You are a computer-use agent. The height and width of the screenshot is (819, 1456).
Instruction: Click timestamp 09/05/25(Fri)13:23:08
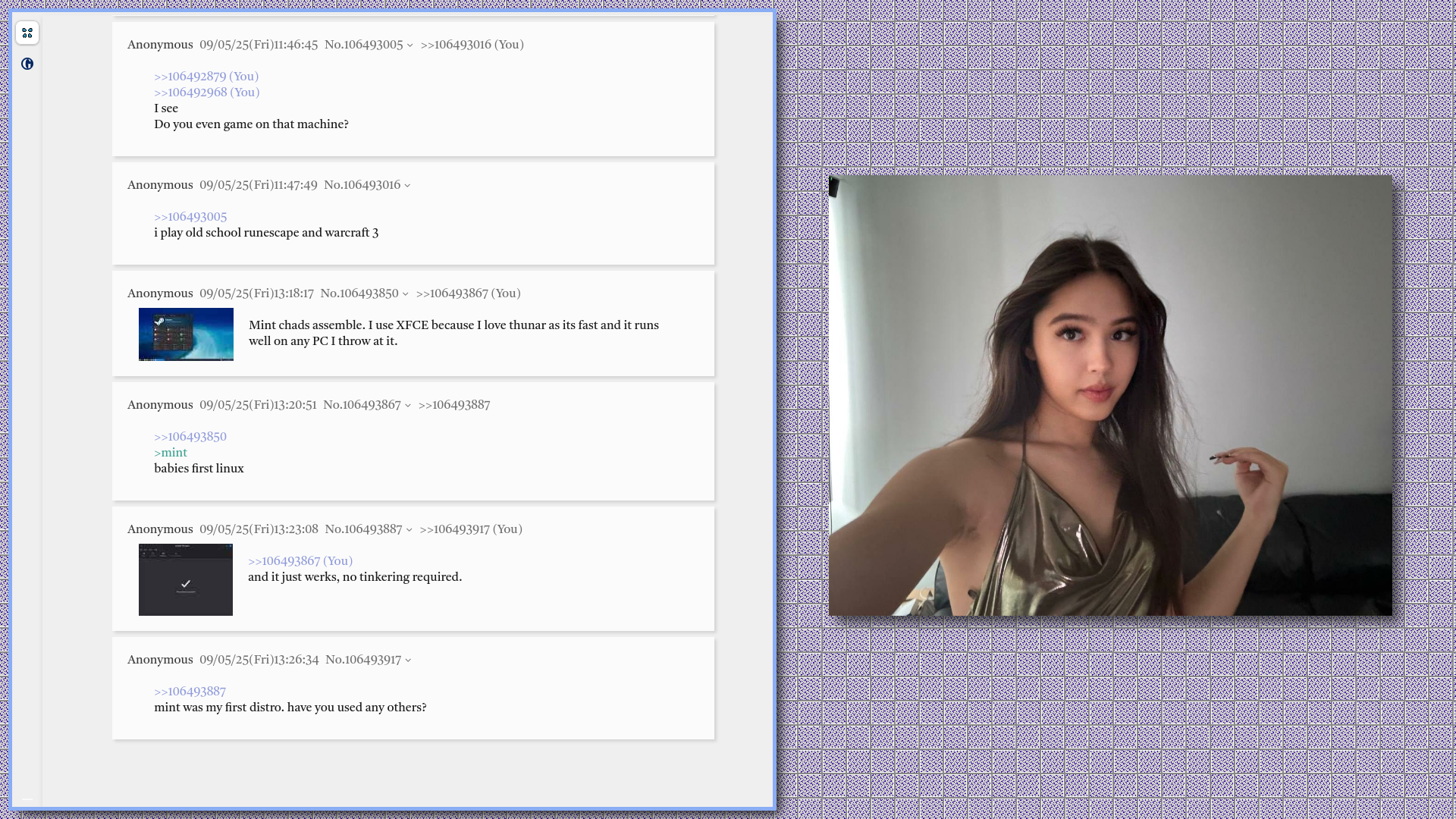(259, 529)
